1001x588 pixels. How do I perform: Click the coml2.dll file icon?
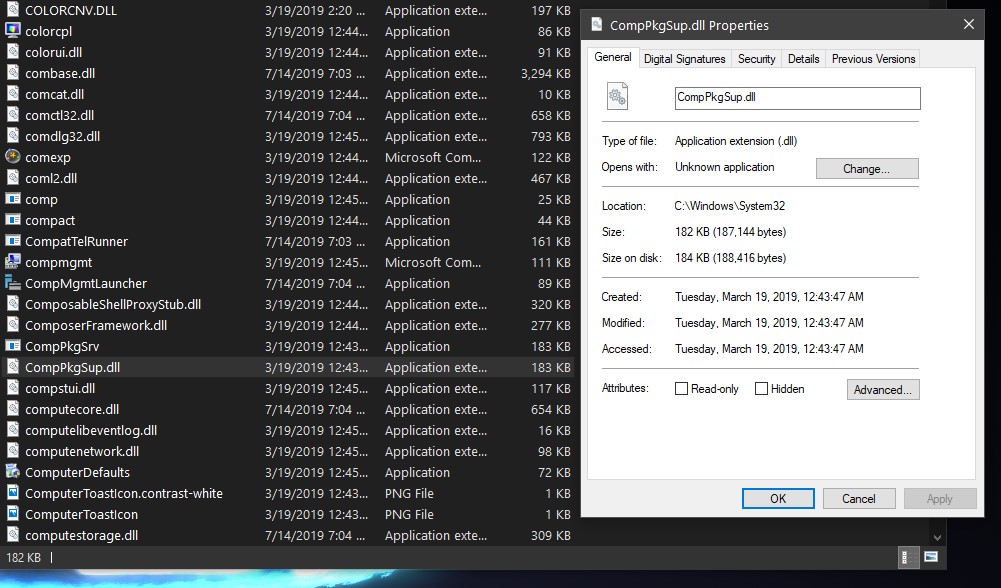click(x=13, y=178)
